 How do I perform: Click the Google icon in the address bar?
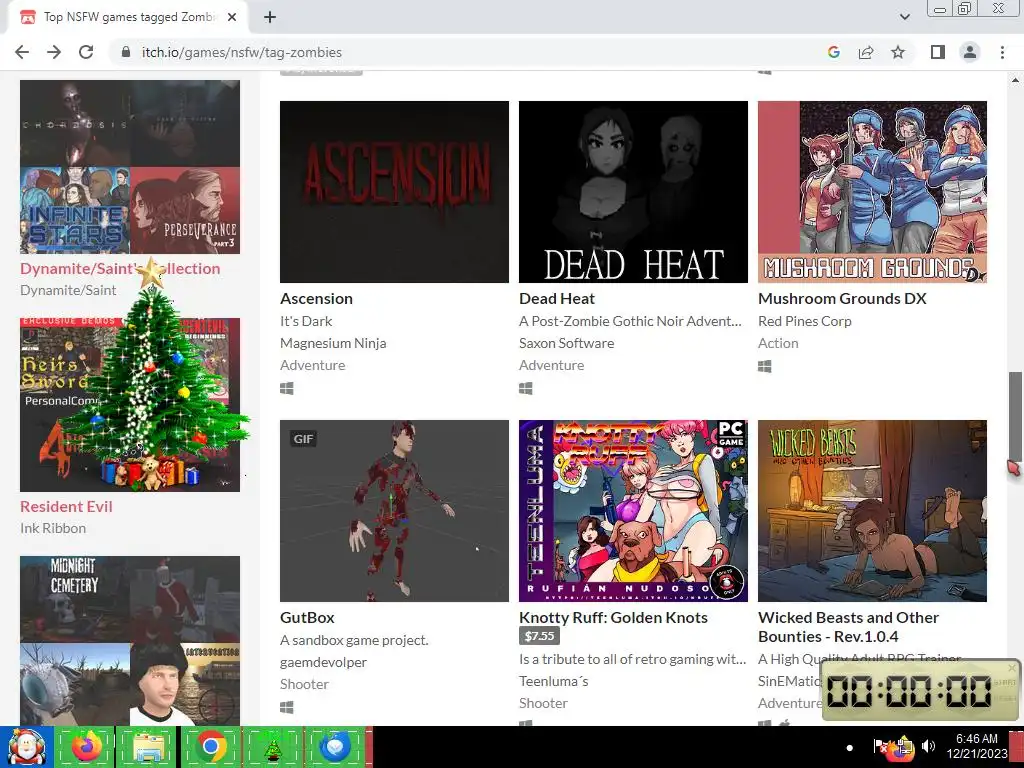[833, 52]
